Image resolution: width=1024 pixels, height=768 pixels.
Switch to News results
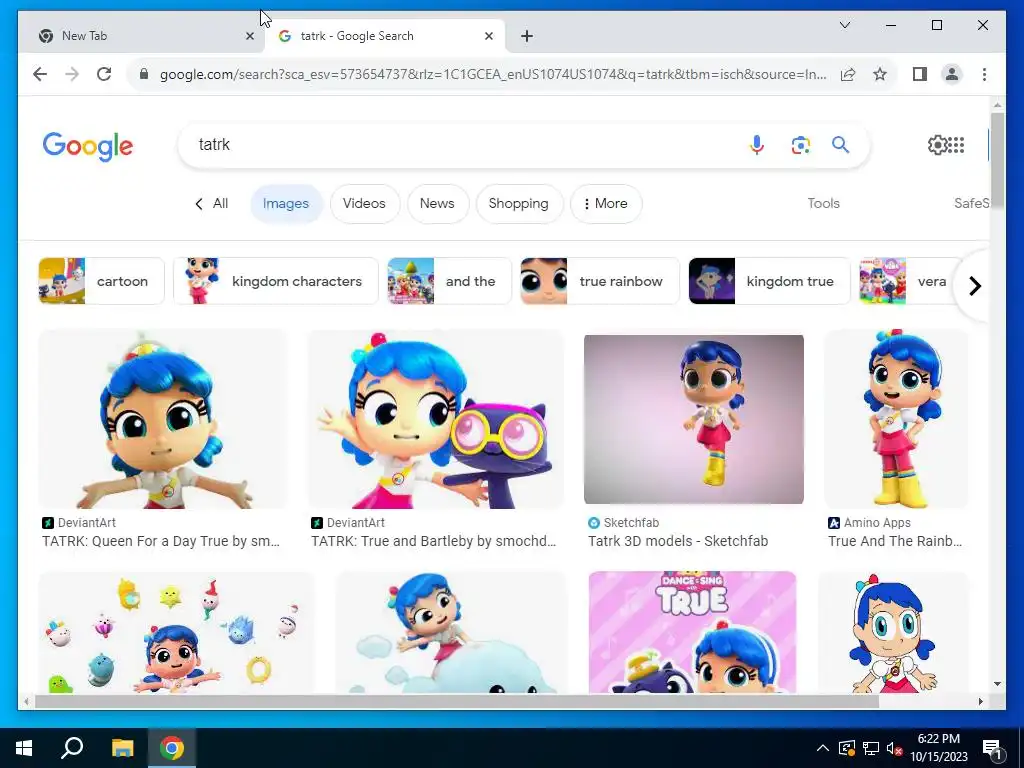(x=437, y=203)
